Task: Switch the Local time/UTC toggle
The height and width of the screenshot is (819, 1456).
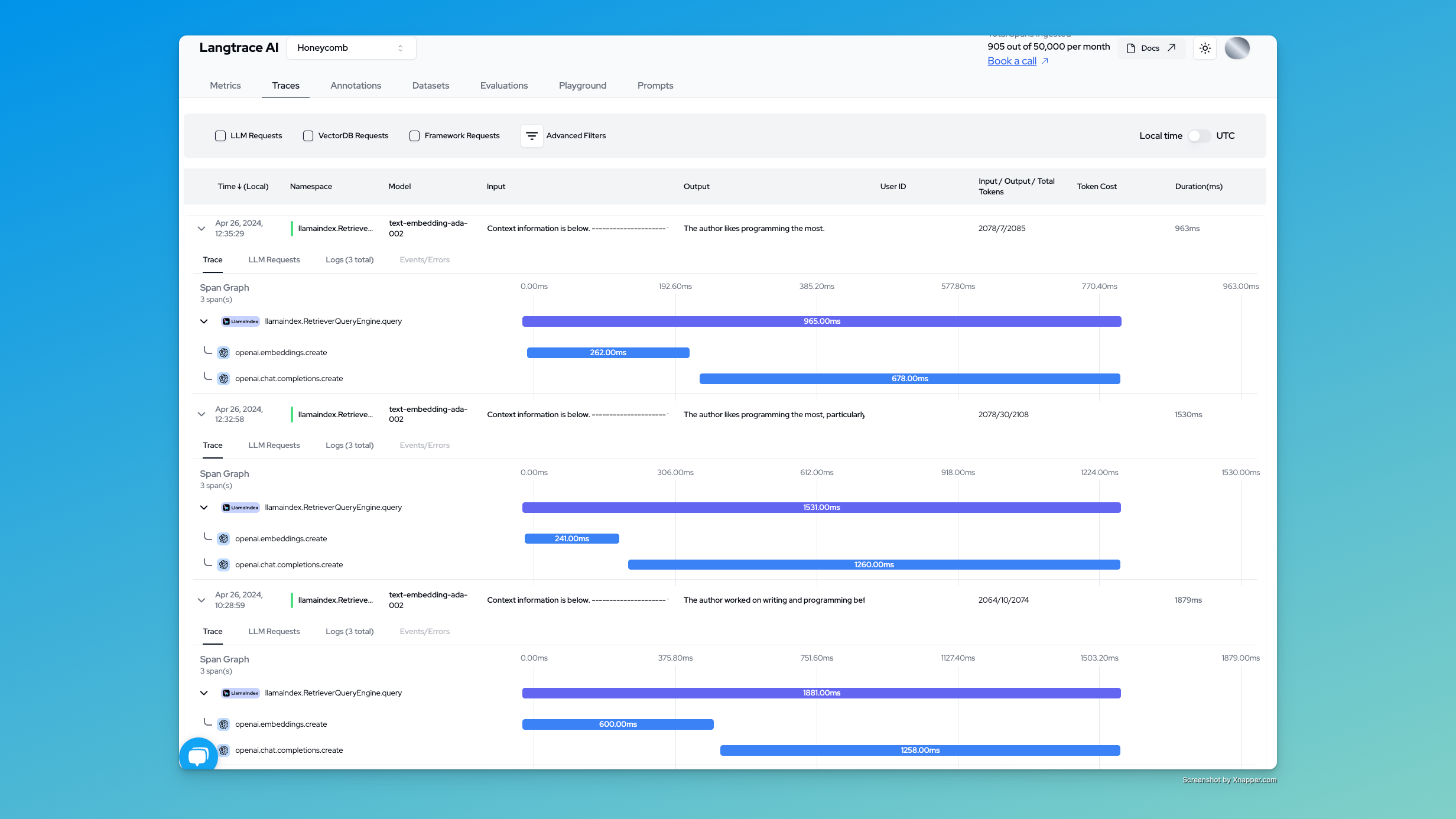Action: pos(1199,136)
